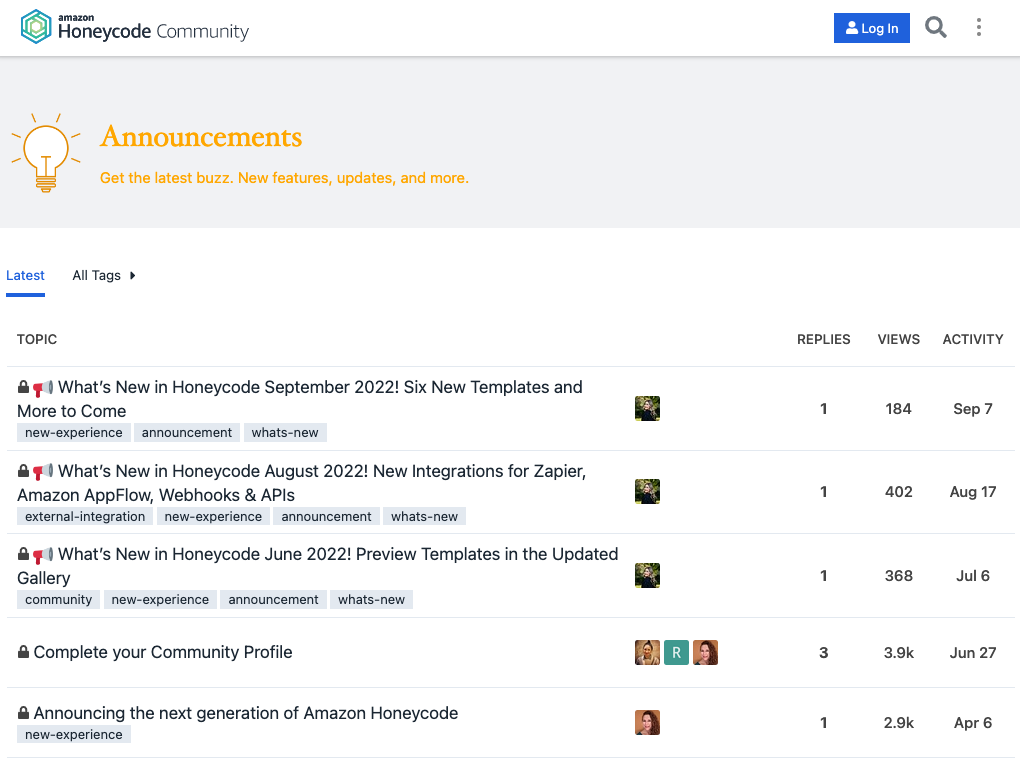Image resolution: width=1020 pixels, height=758 pixels.
Task: Click the poster avatar on August 2022 topic
Action: pos(647,492)
